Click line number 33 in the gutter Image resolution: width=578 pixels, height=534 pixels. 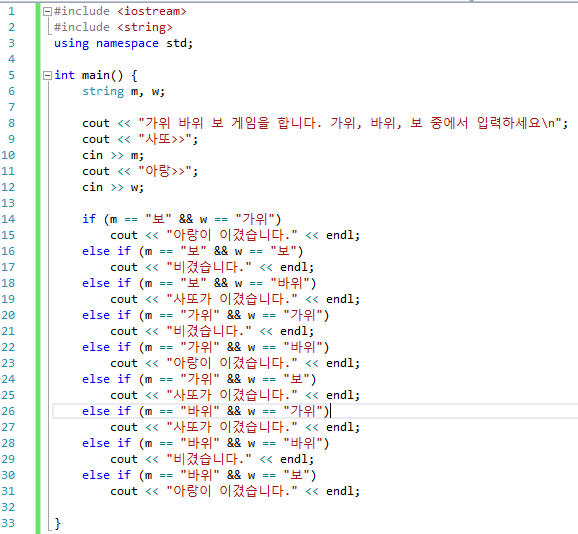(x=8, y=523)
